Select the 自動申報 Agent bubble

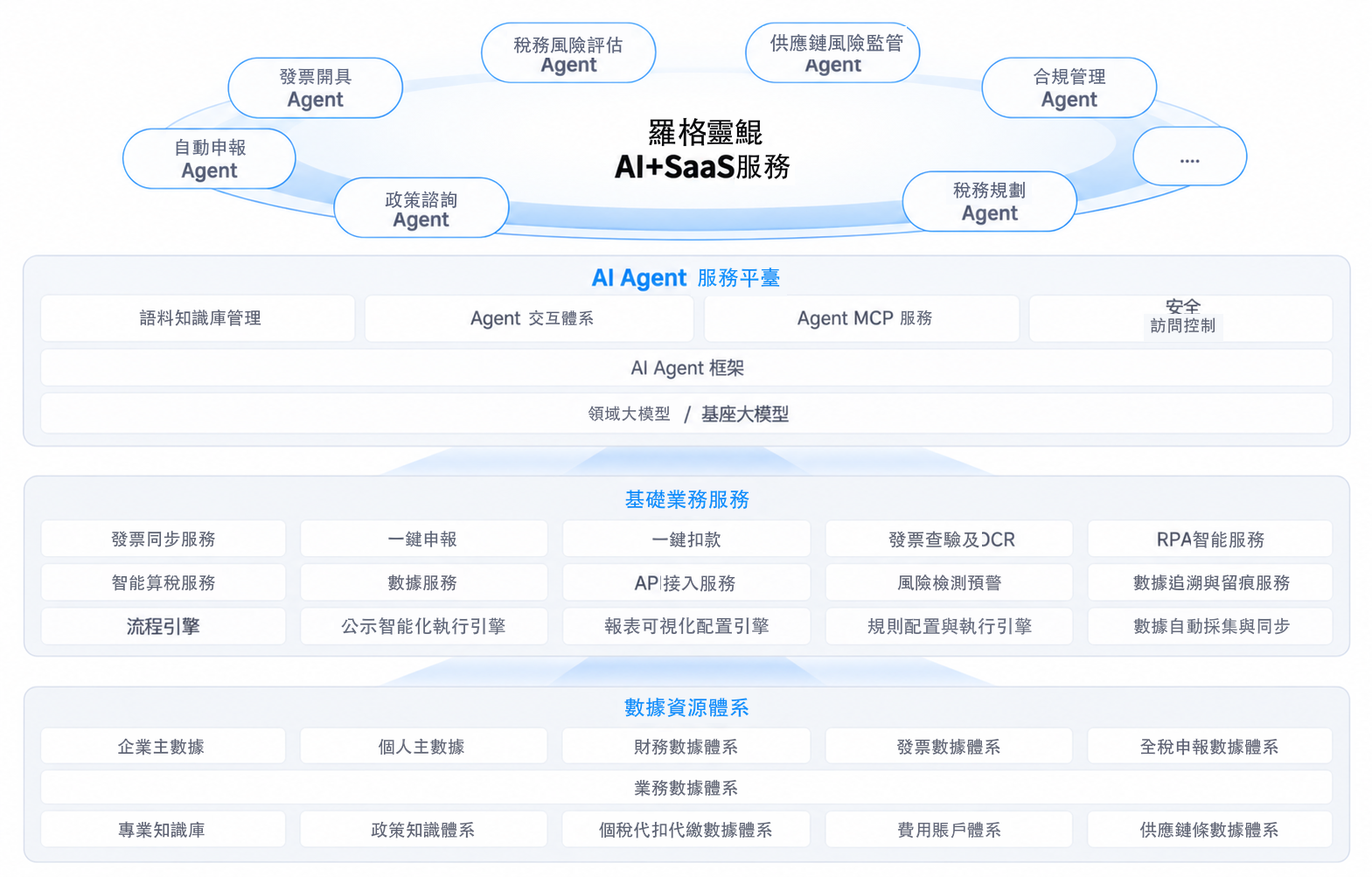coord(209,158)
